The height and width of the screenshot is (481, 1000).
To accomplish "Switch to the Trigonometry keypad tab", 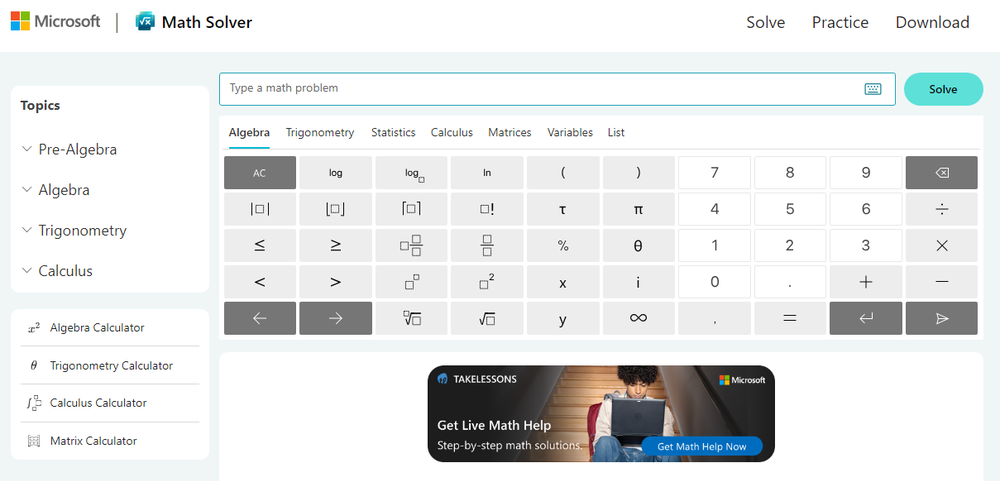I will click(320, 133).
